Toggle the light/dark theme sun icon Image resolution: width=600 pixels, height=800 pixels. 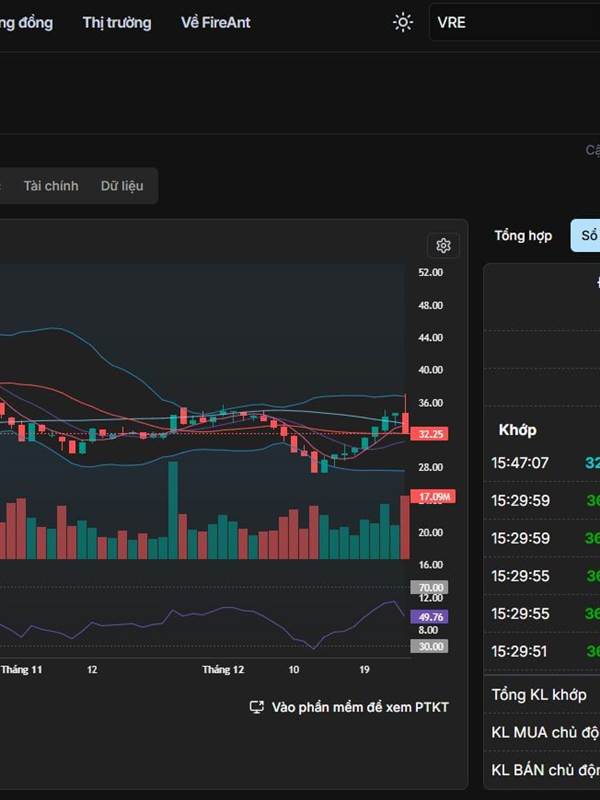[x=402, y=22]
